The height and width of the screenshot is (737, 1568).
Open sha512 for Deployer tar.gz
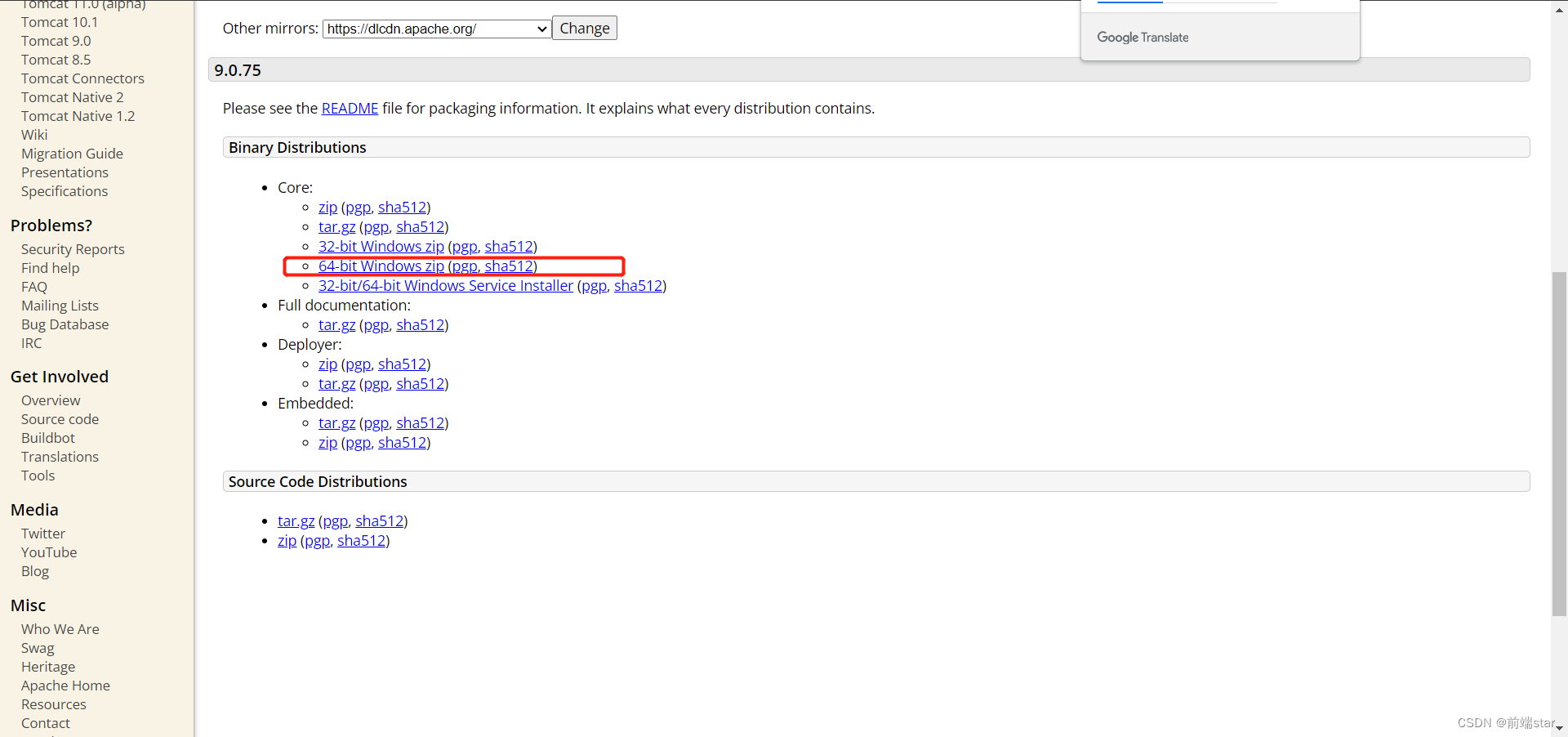pos(421,384)
